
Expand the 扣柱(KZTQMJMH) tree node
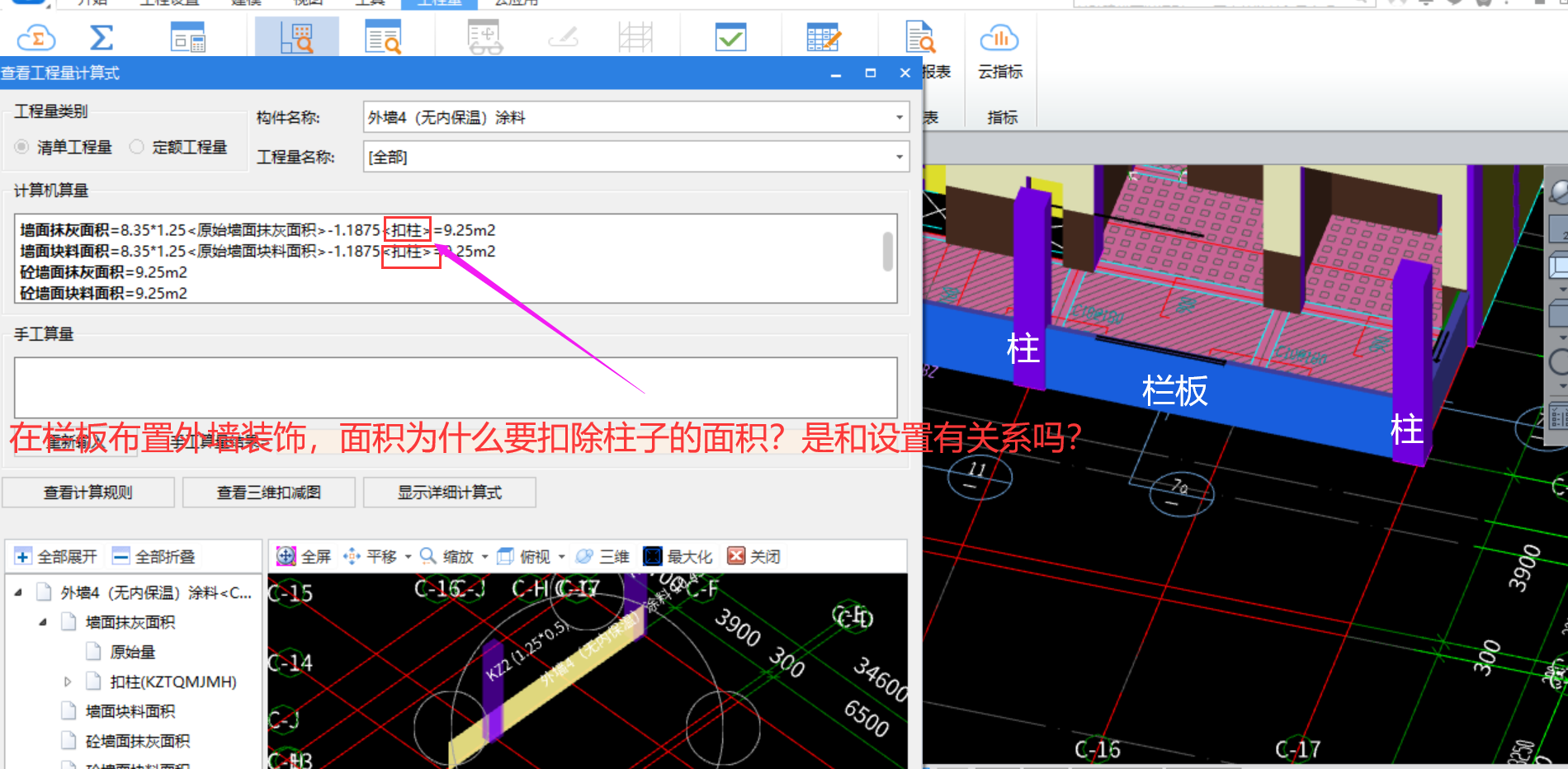[x=68, y=682]
